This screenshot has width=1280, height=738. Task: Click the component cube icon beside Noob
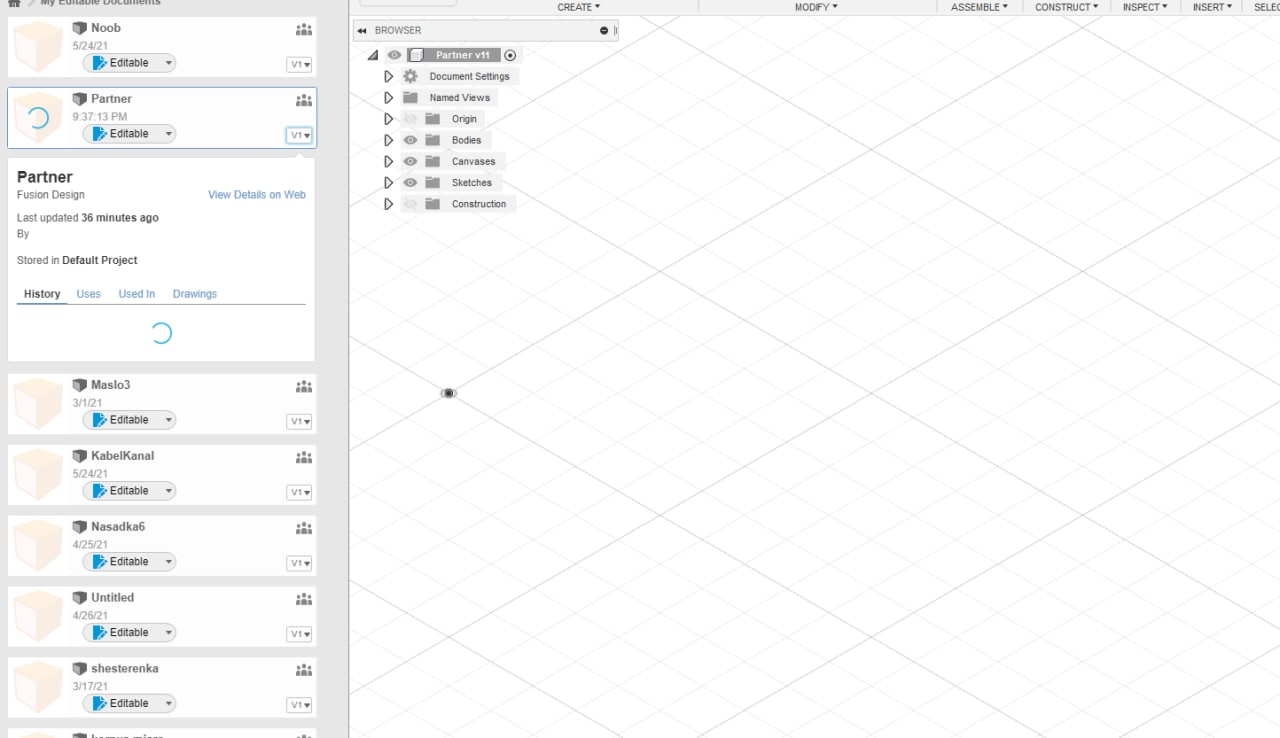point(80,28)
